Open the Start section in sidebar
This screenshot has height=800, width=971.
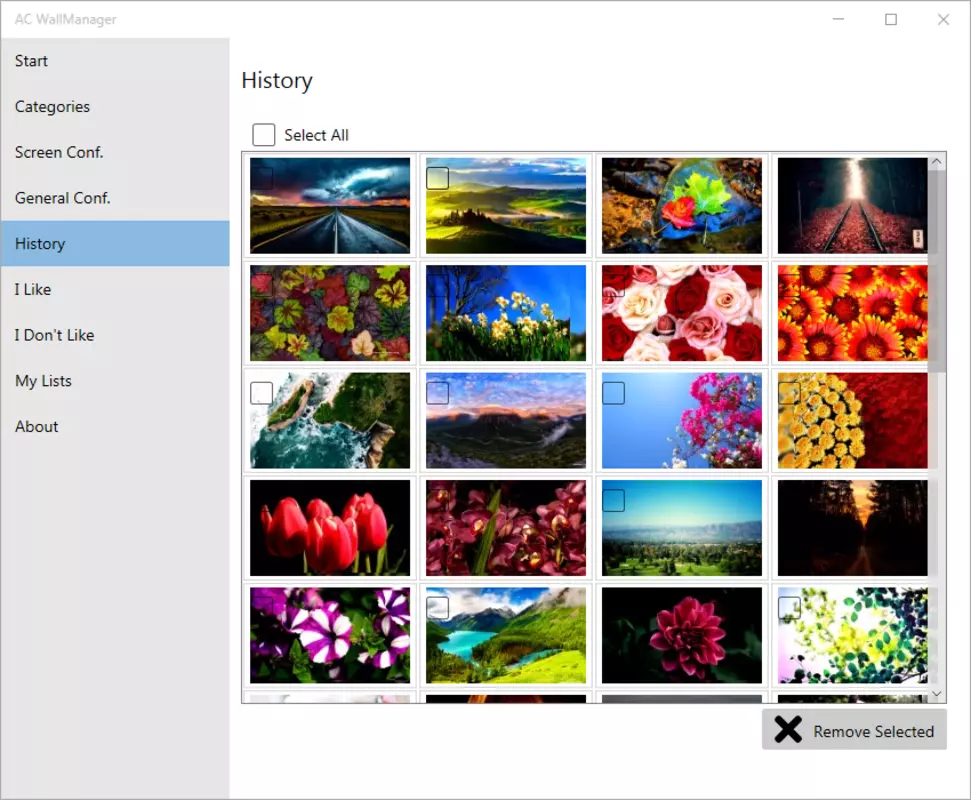[115, 61]
